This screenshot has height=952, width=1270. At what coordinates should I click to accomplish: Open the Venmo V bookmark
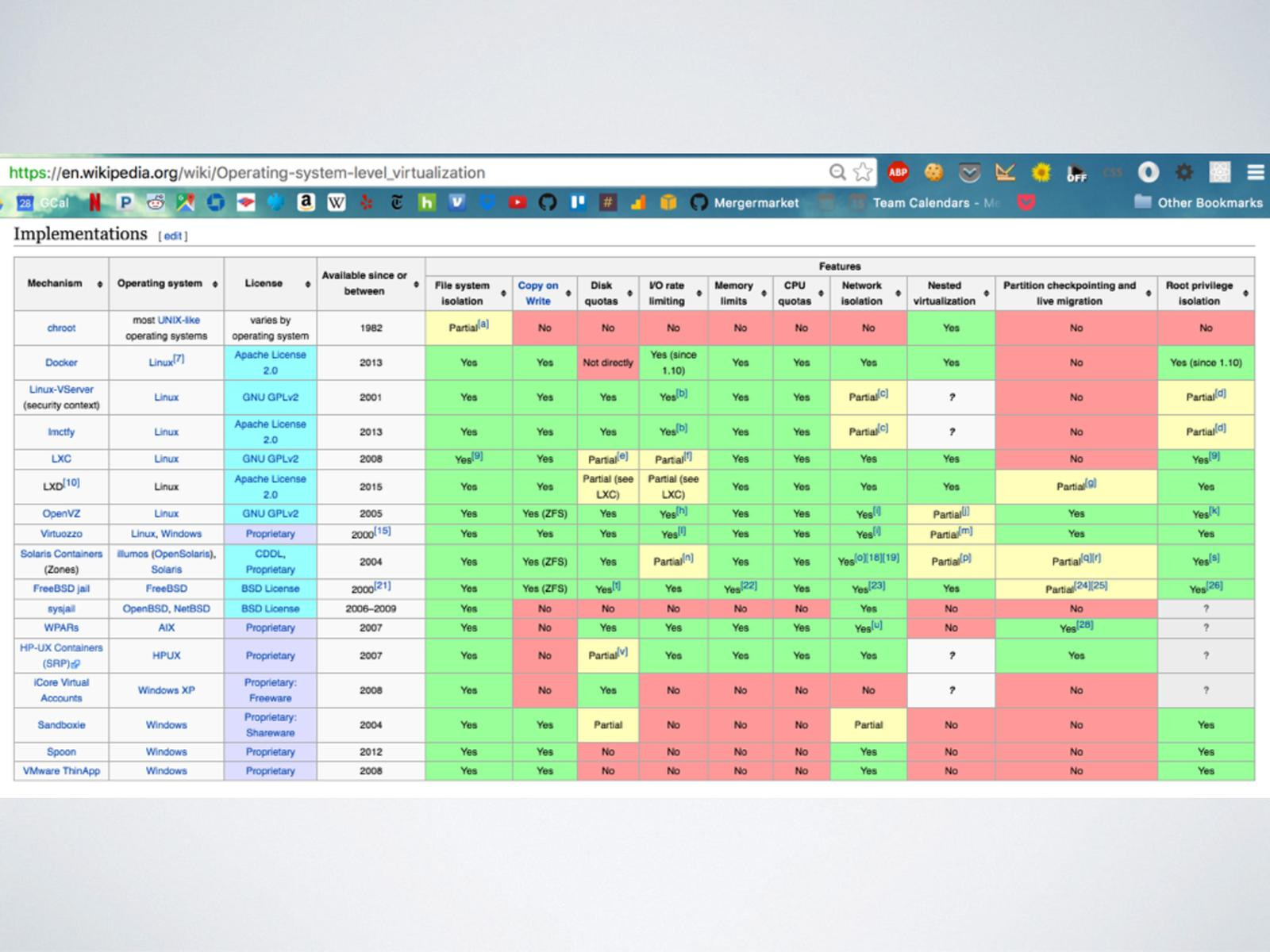[457, 202]
